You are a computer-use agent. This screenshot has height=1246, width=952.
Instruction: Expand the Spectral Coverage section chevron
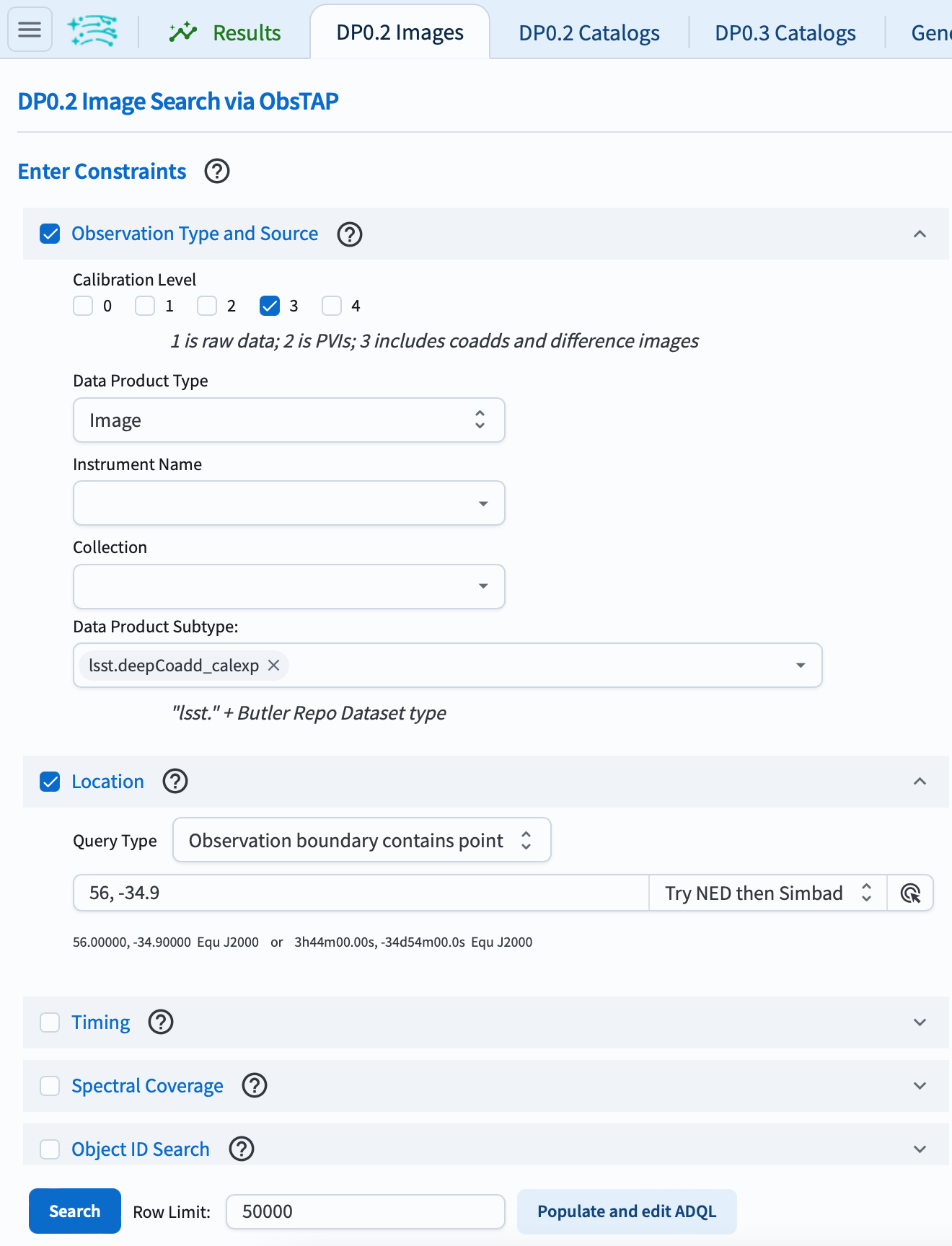920,1085
